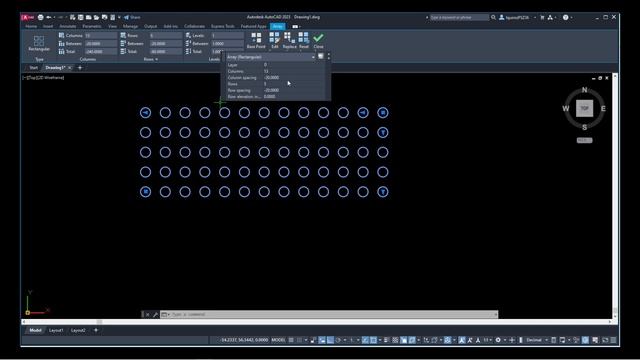640x360 pixels.
Task: Expand the quick access toolbar customize dropdown
Action: point(119,17)
